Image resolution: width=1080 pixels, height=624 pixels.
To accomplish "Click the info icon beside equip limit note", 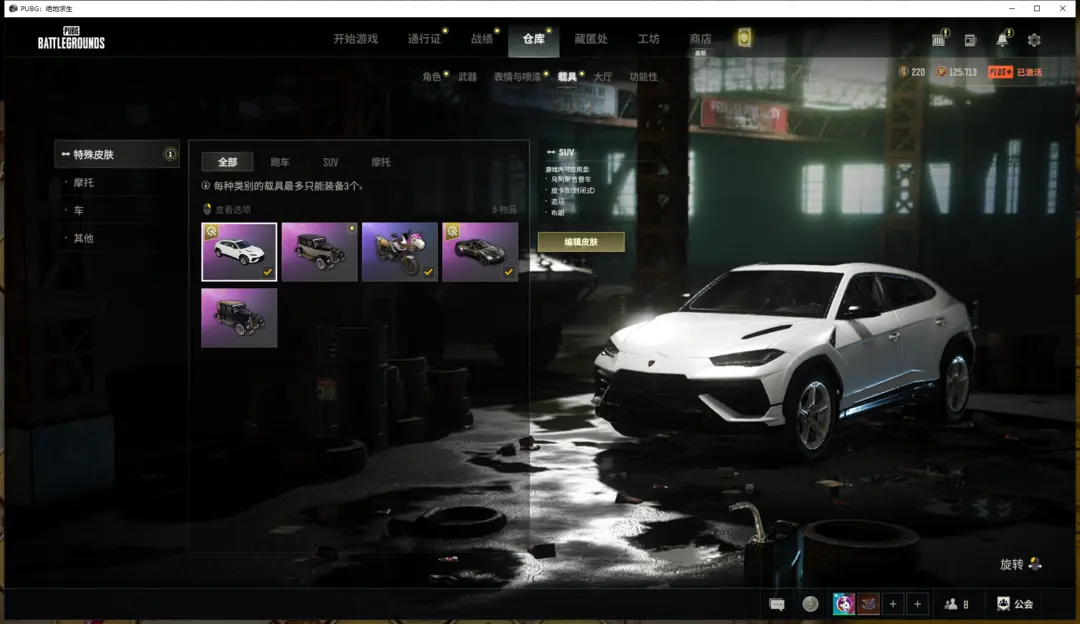I will pos(205,185).
